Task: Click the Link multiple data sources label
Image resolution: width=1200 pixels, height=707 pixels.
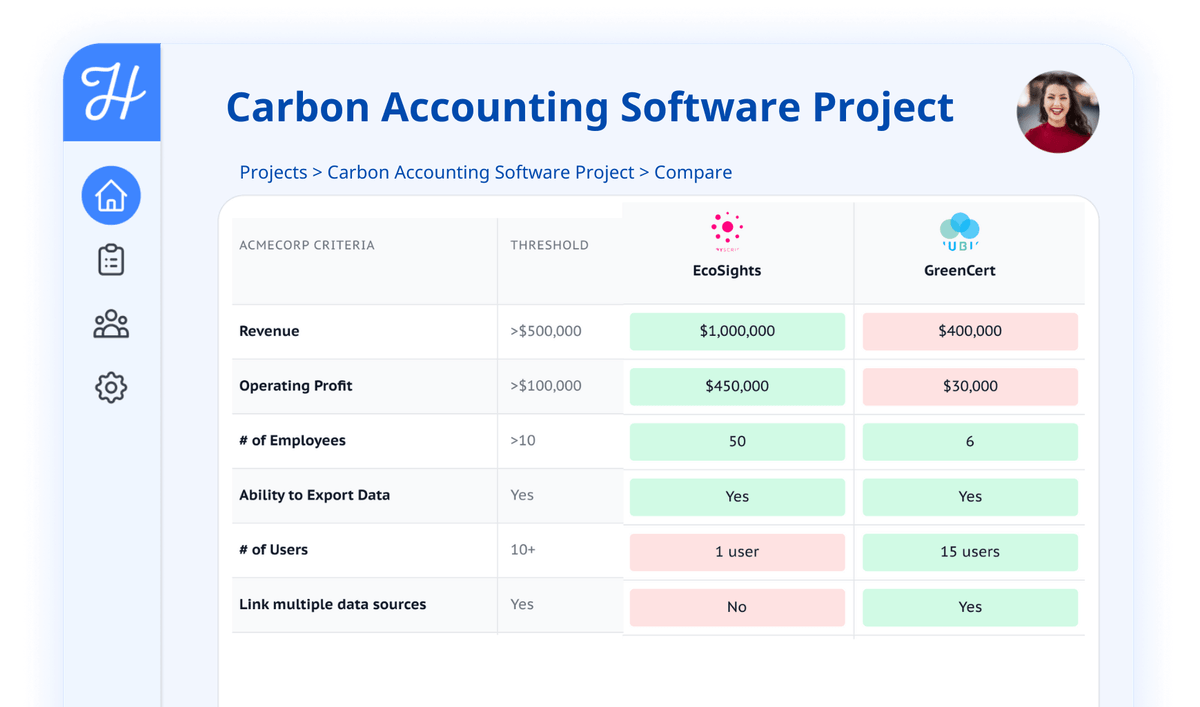Action: (x=332, y=604)
